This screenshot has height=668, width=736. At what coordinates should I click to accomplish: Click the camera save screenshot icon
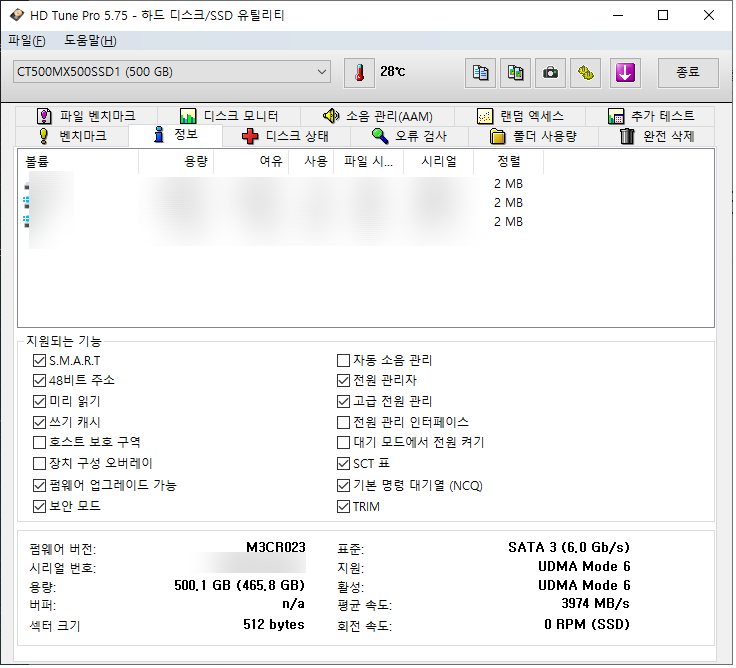point(551,73)
